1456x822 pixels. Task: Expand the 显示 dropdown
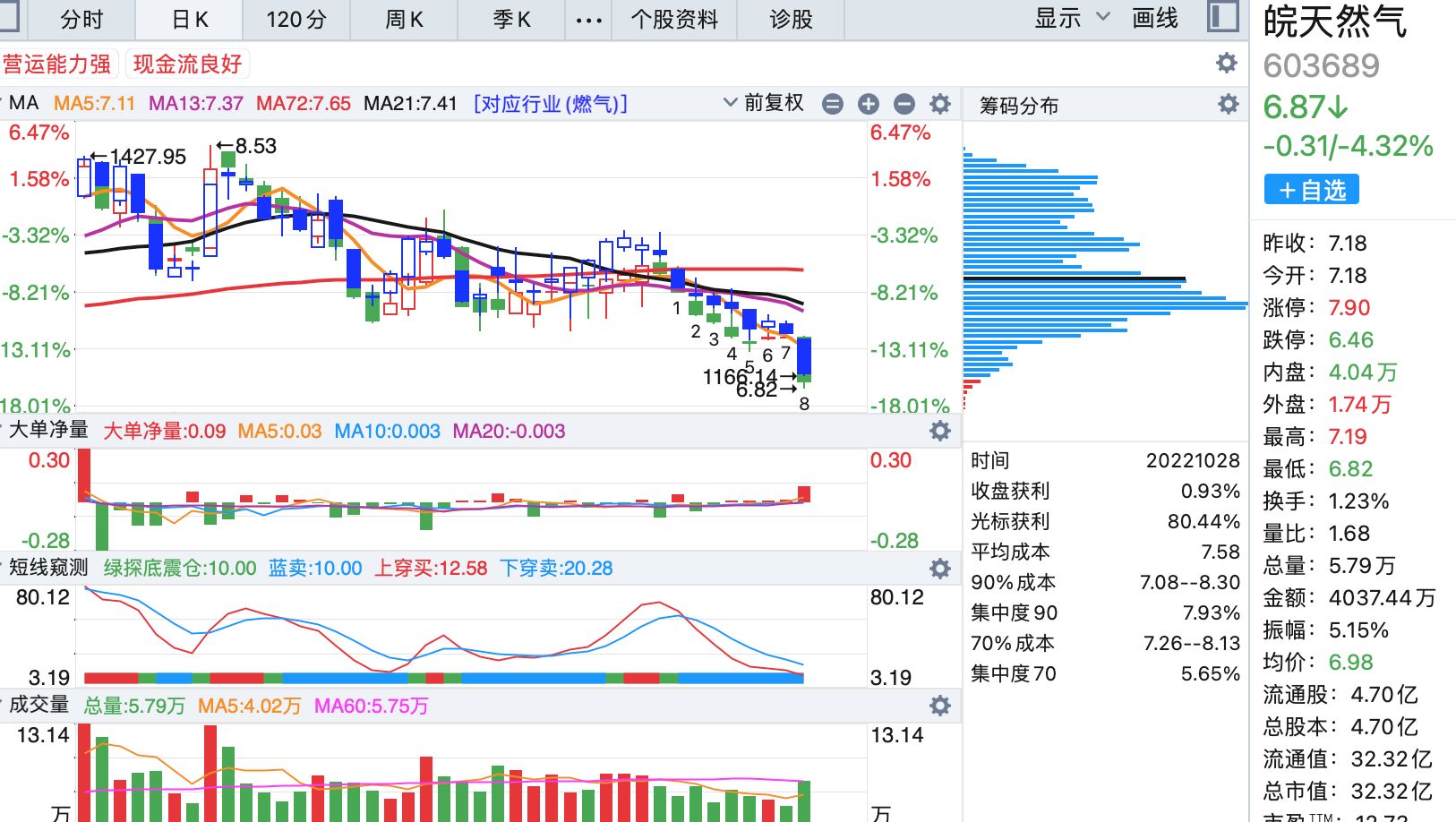(x=1072, y=18)
